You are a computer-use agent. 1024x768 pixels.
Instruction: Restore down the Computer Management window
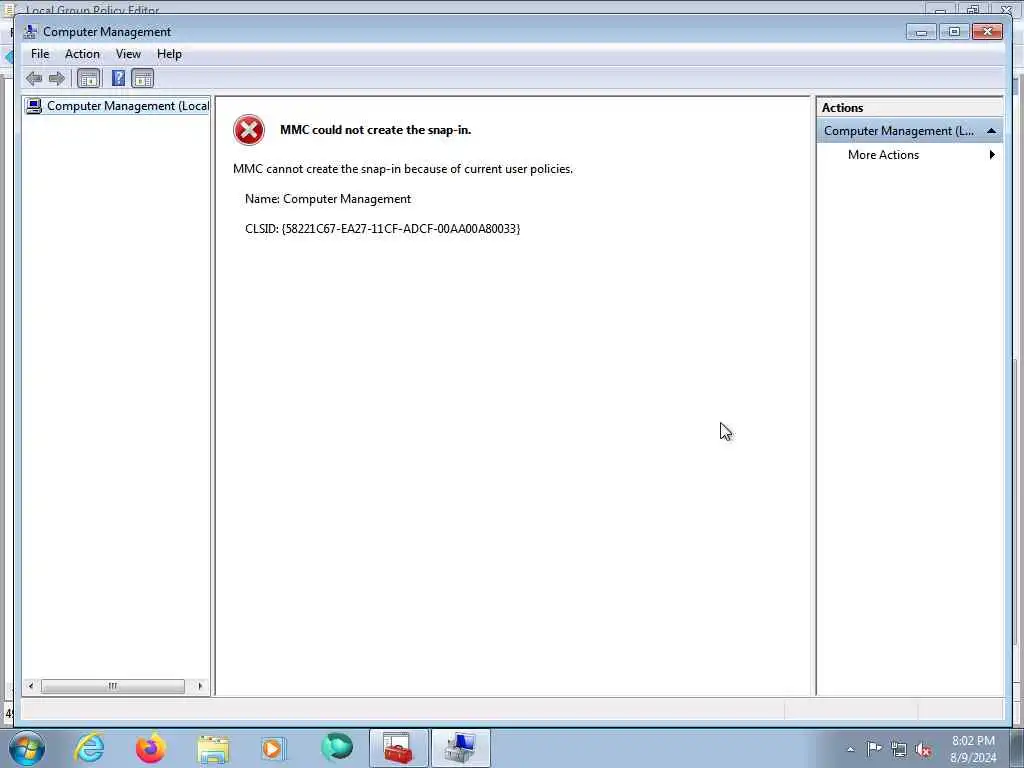[954, 31]
